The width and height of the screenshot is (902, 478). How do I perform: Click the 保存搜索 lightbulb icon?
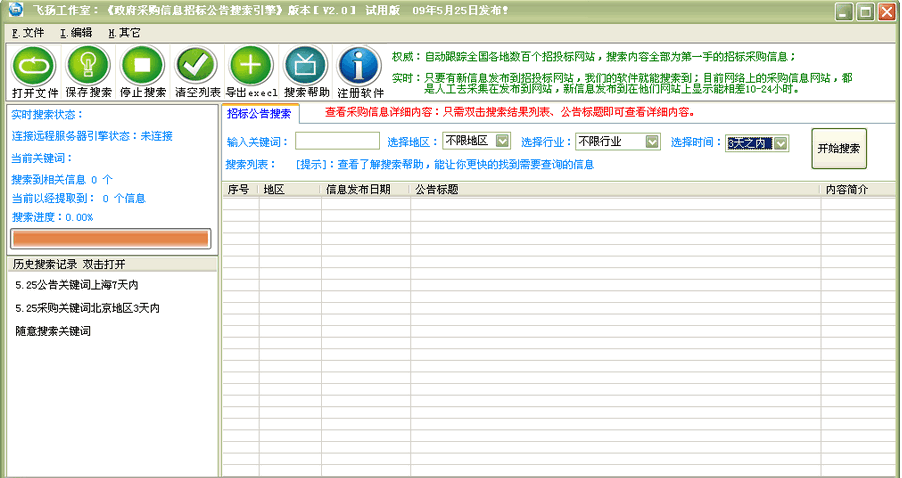tap(88, 66)
